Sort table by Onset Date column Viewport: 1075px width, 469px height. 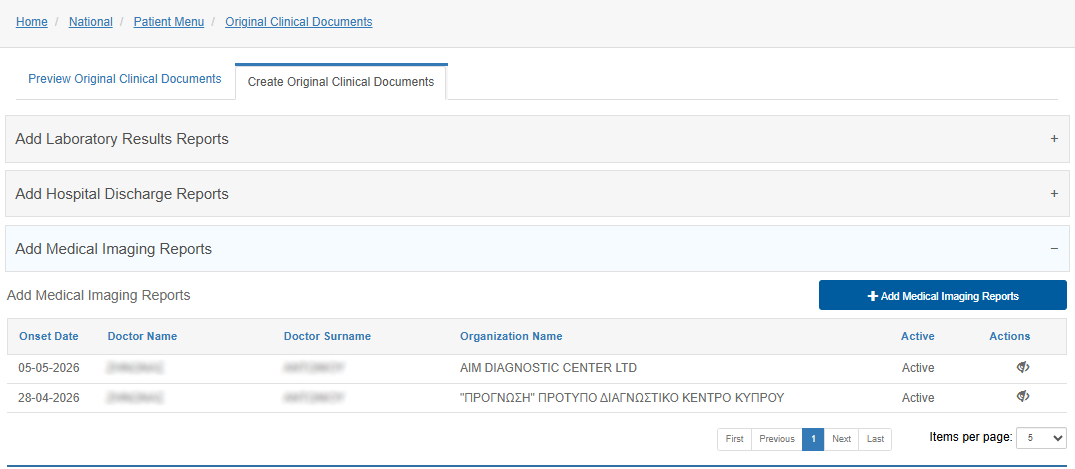(x=49, y=336)
